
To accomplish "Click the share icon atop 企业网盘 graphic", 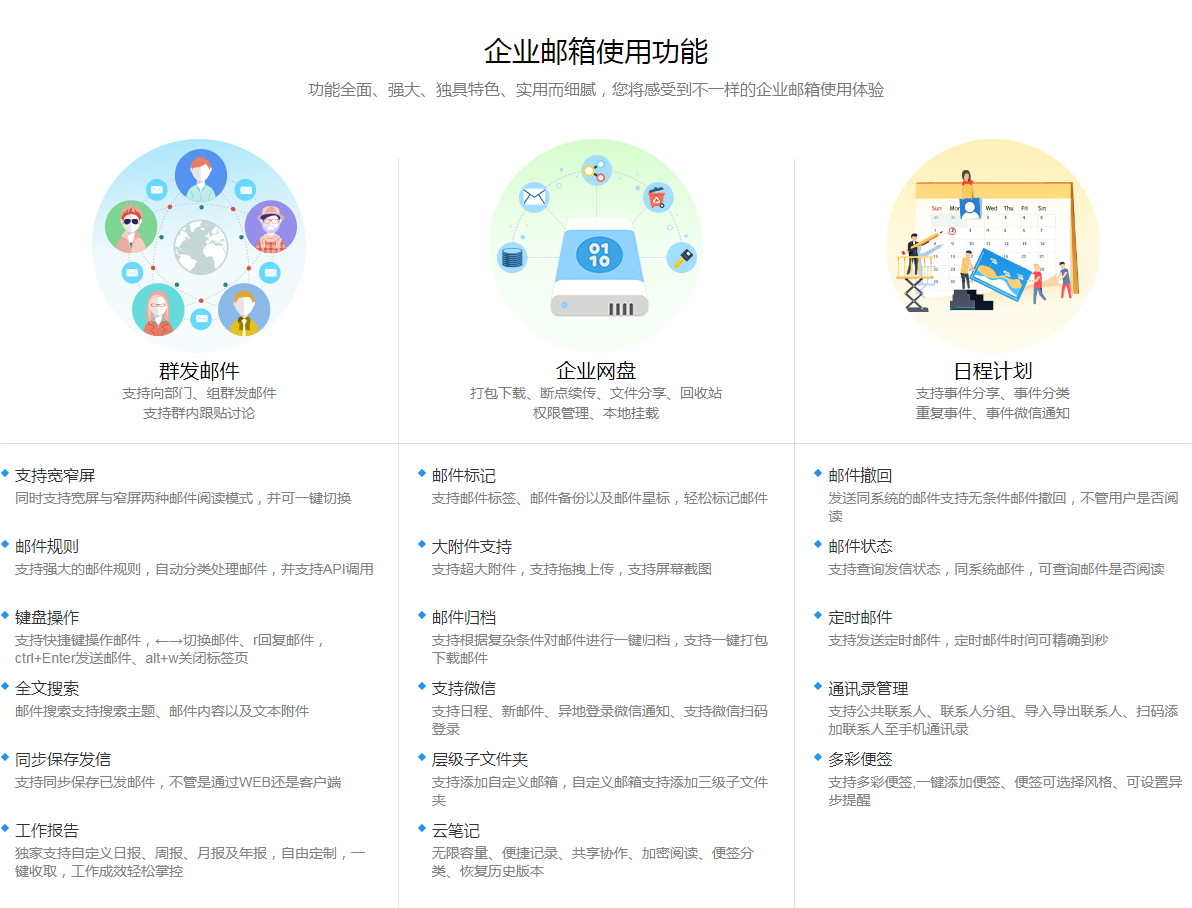I will [x=596, y=170].
